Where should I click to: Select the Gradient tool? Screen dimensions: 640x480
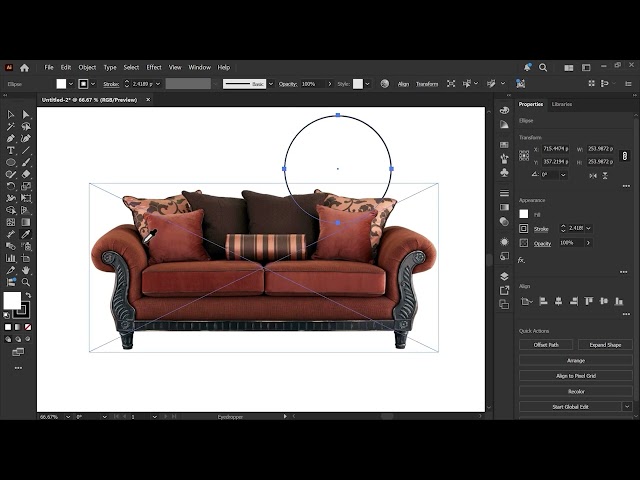click(26, 222)
